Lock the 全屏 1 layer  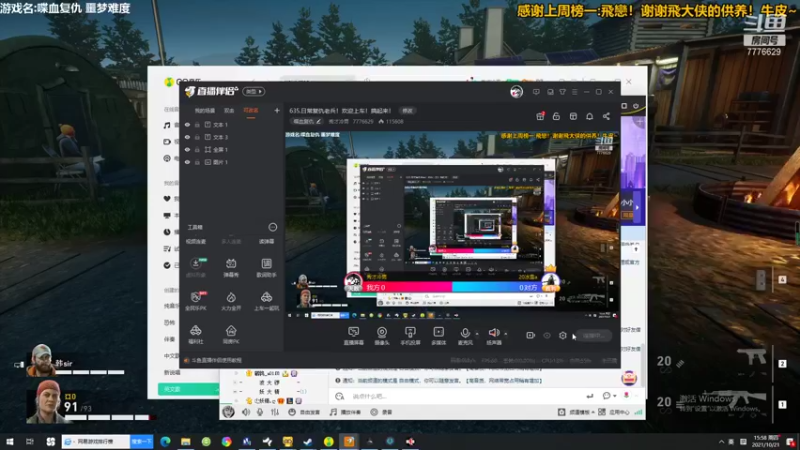pos(197,149)
